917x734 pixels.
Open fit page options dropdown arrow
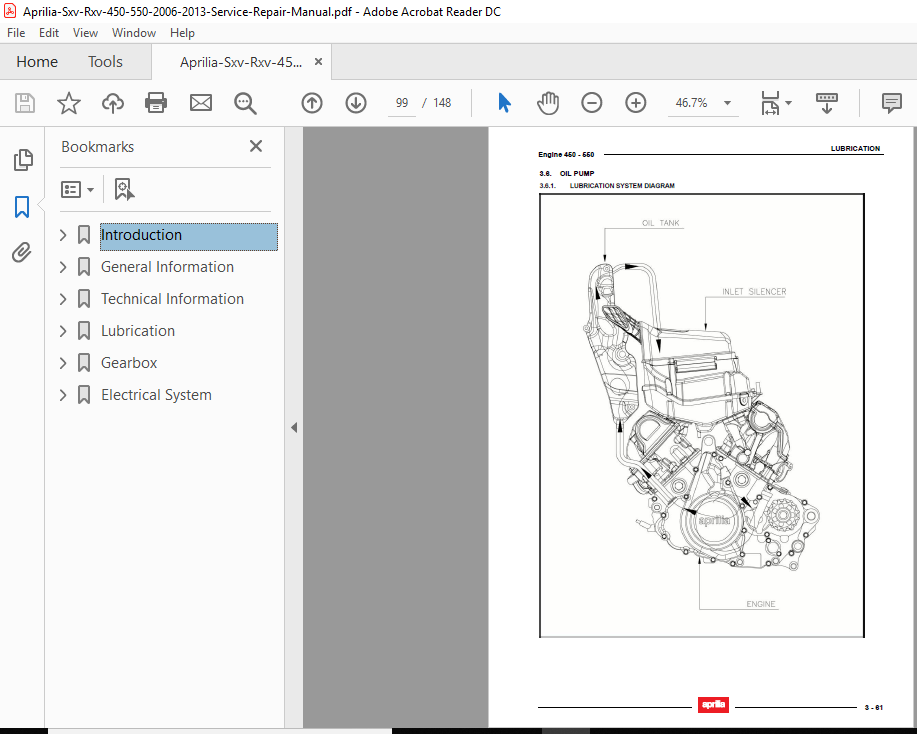point(788,103)
